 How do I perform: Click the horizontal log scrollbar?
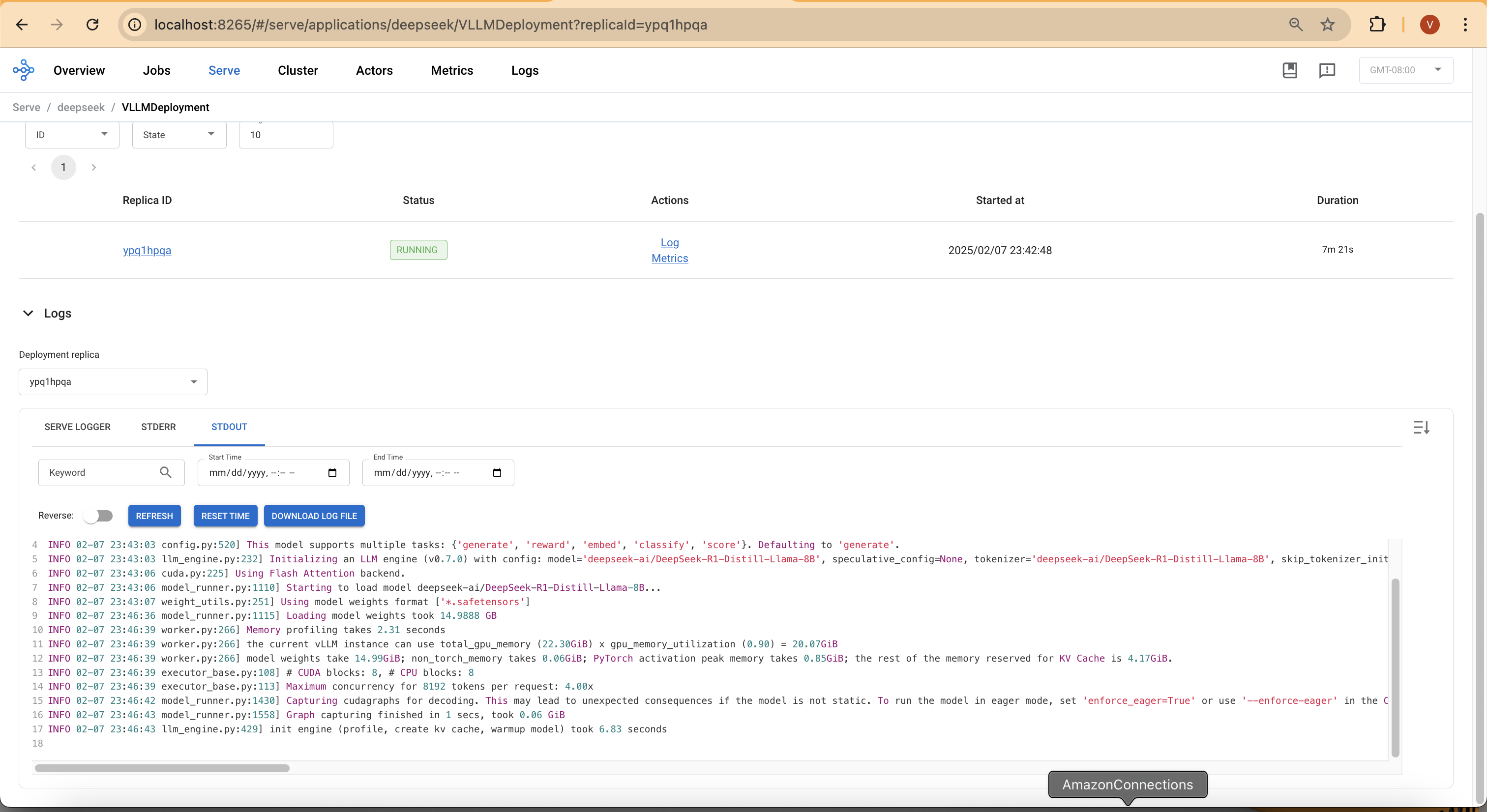pyautogui.click(x=162, y=768)
